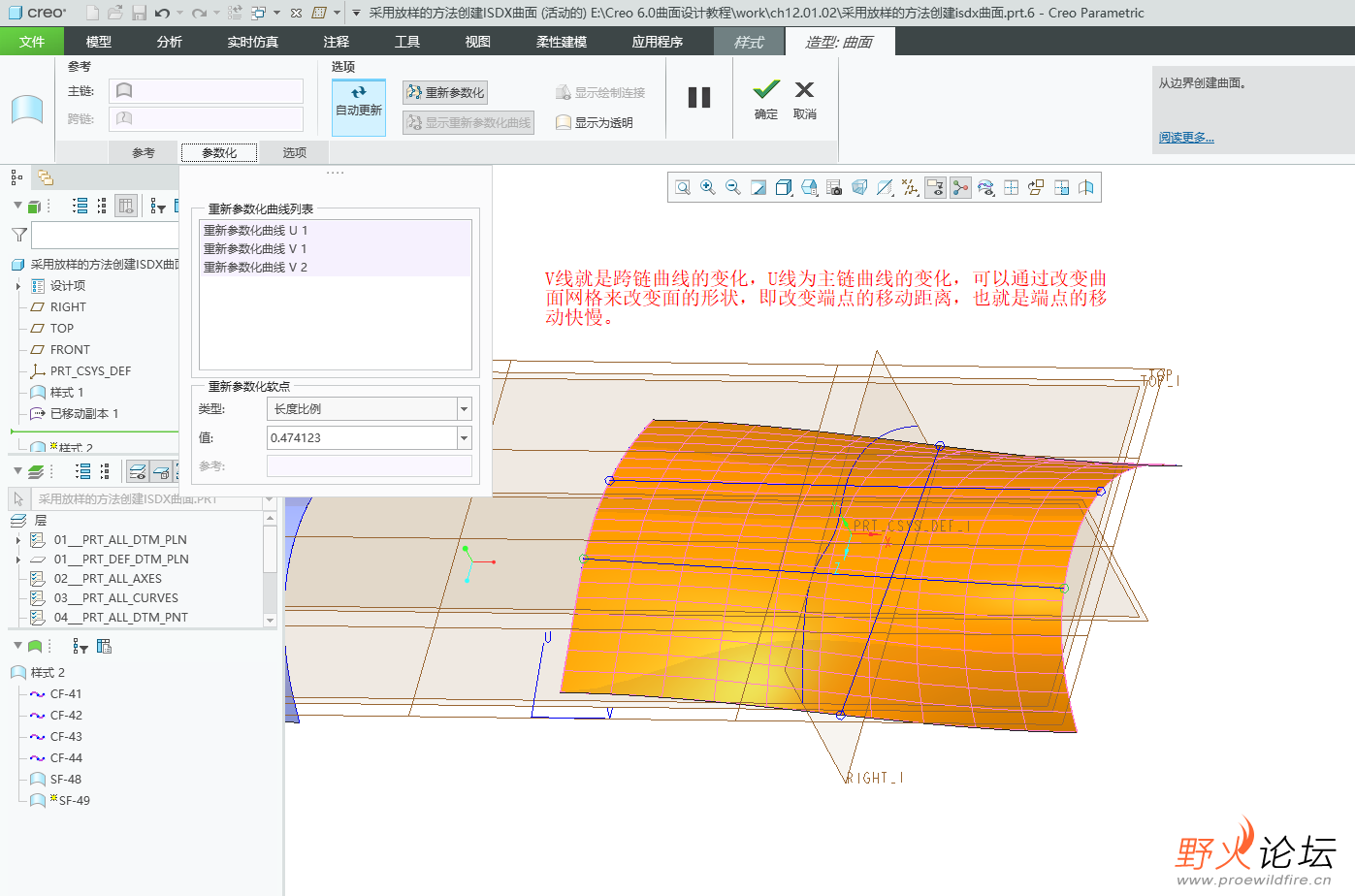Click the model tree tab icon
This screenshot has width=1355, height=896.
click(16, 177)
